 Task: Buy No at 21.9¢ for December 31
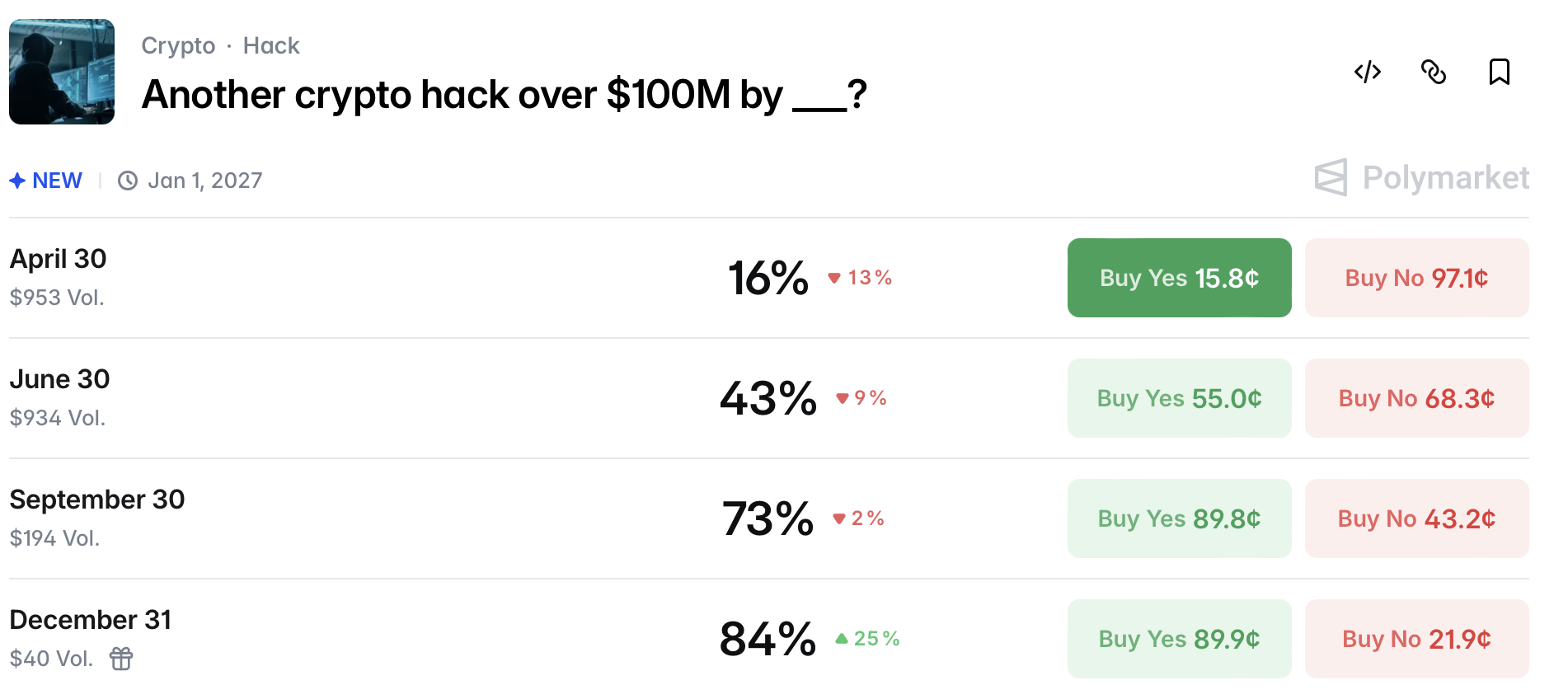point(1416,639)
